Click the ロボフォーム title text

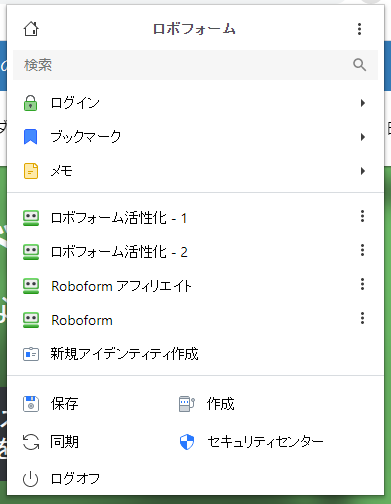(x=194, y=29)
